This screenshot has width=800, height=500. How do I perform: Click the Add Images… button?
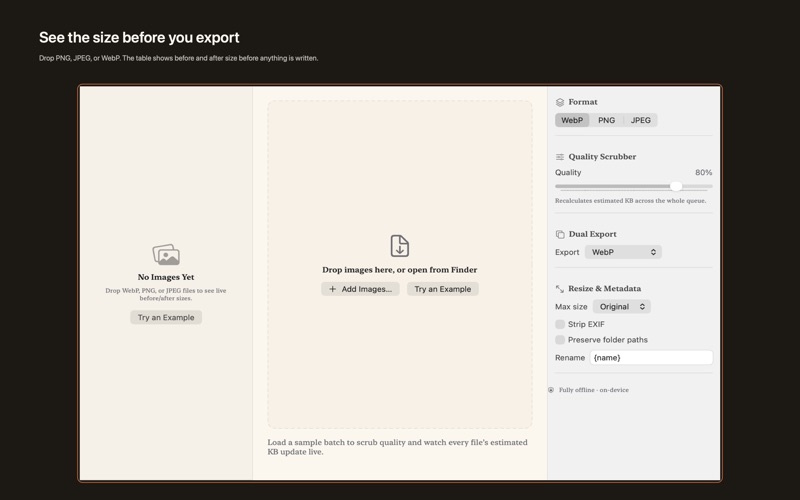point(360,289)
